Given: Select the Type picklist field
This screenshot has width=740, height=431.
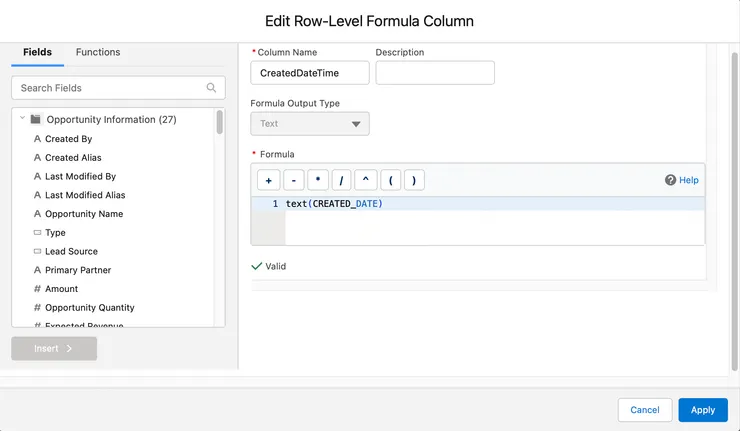Looking at the screenshot, I should (x=55, y=233).
